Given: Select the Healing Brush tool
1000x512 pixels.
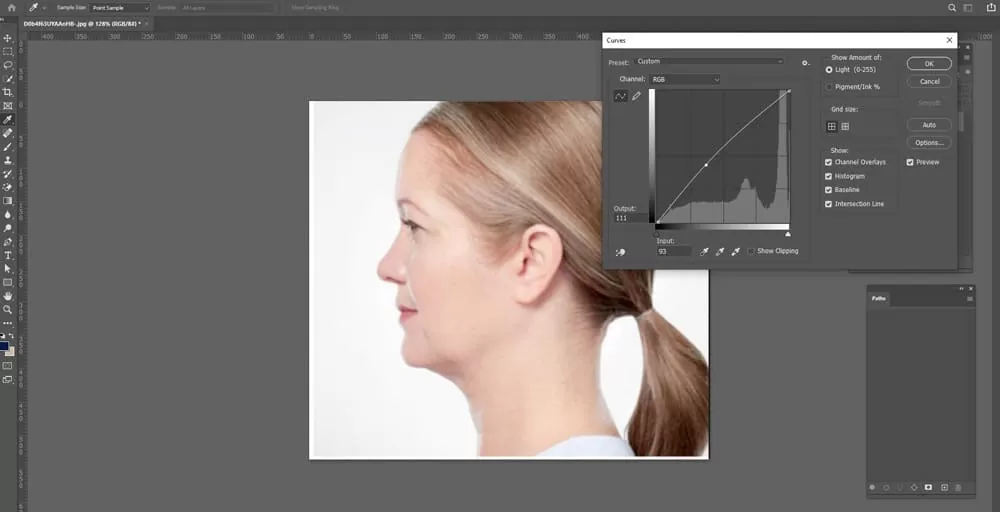Looking at the screenshot, I should (x=8, y=133).
